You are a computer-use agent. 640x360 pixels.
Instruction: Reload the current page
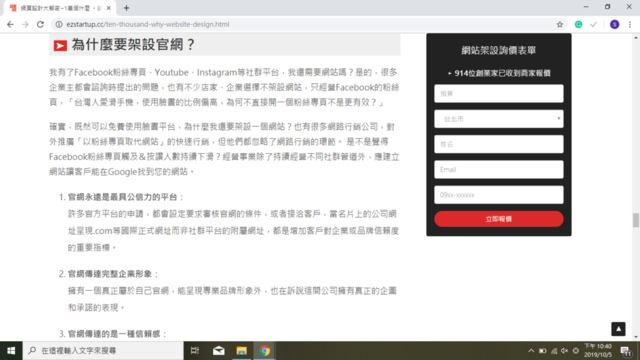[x=40, y=24]
